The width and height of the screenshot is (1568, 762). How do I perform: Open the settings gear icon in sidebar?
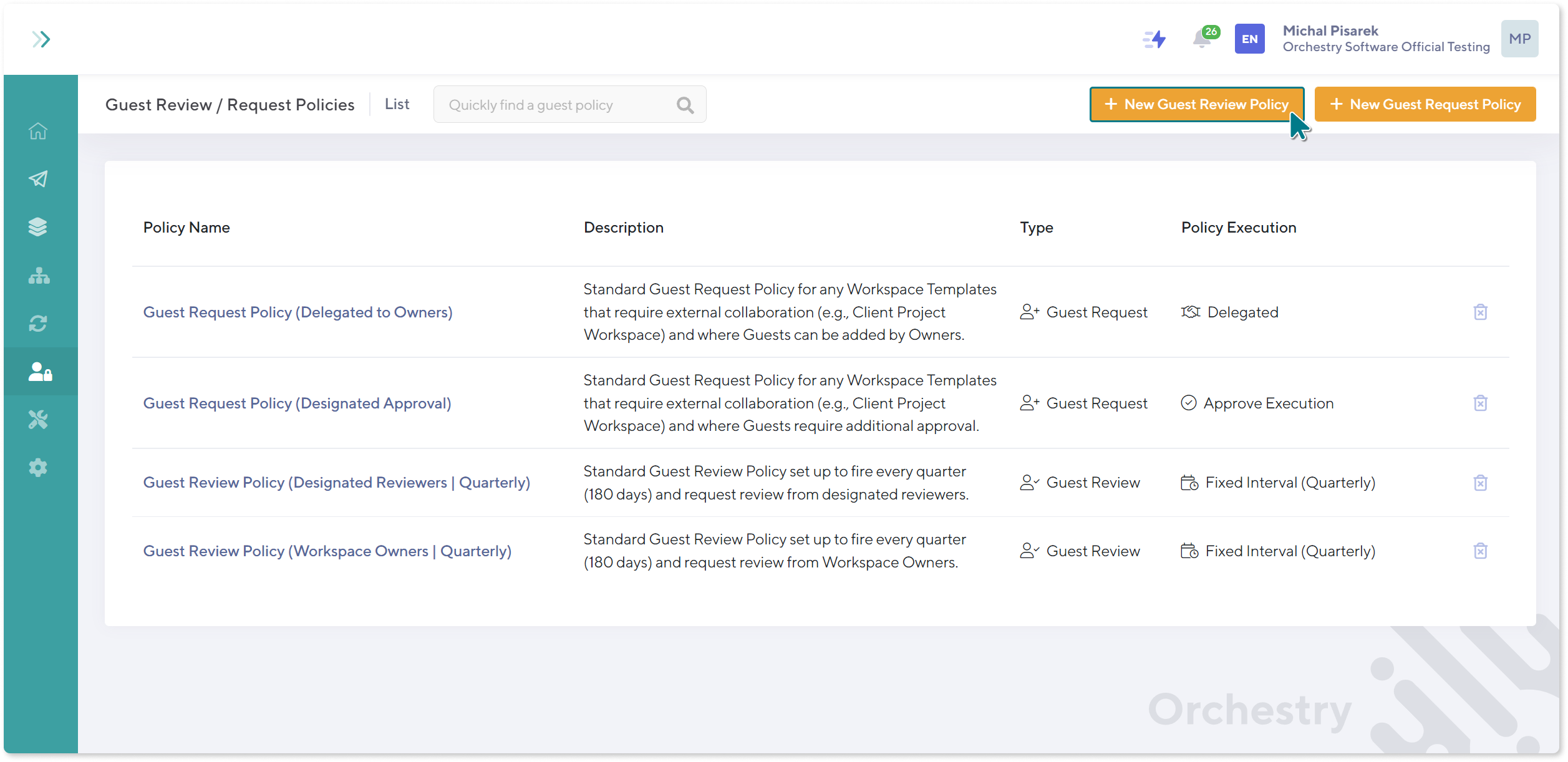pyautogui.click(x=39, y=467)
